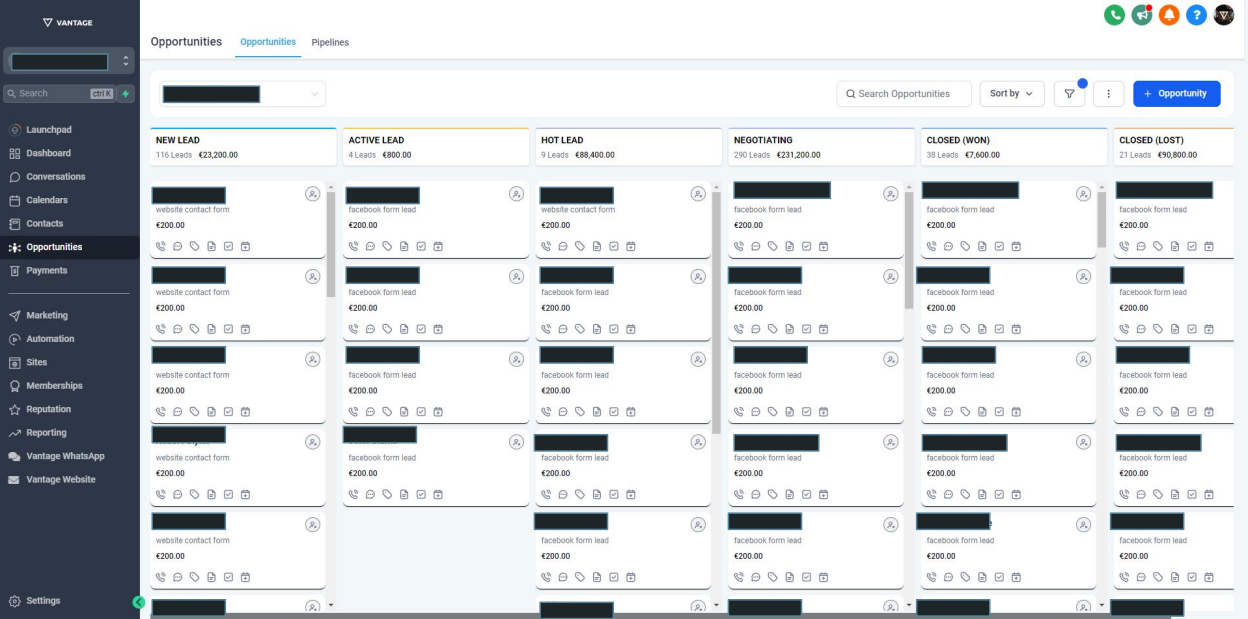Click the NEW LEAD column scrollbar thumb
This screenshot has height=619, width=1248.
[331, 245]
